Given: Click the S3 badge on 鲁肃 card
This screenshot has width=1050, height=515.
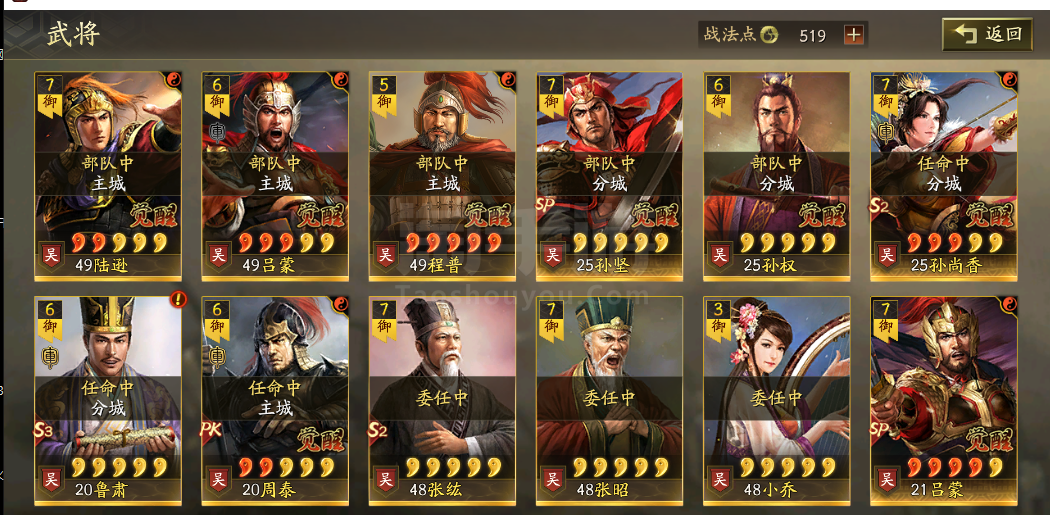Looking at the screenshot, I should coord(44,430).
